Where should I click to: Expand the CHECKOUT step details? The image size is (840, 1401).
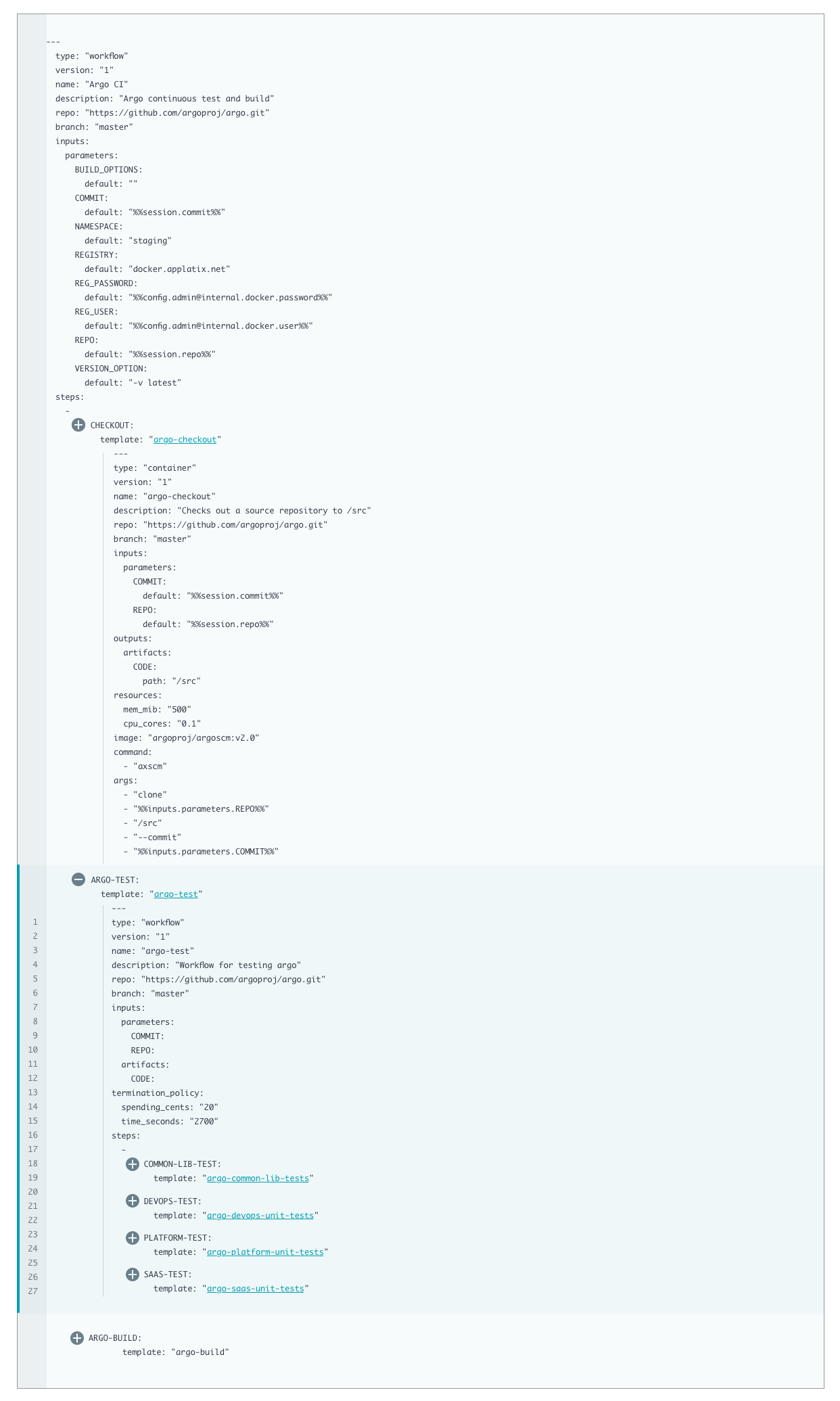[x=78, y=425]
